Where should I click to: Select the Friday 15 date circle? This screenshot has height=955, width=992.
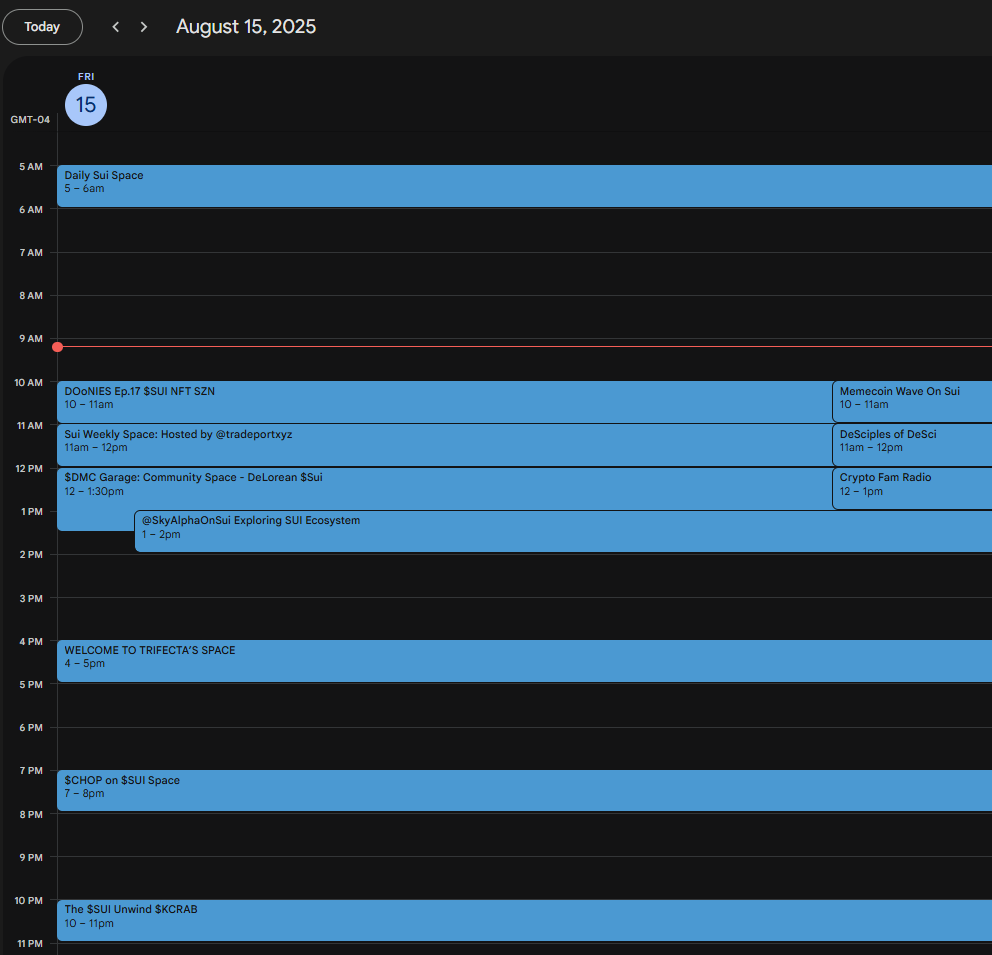[86, 105]
